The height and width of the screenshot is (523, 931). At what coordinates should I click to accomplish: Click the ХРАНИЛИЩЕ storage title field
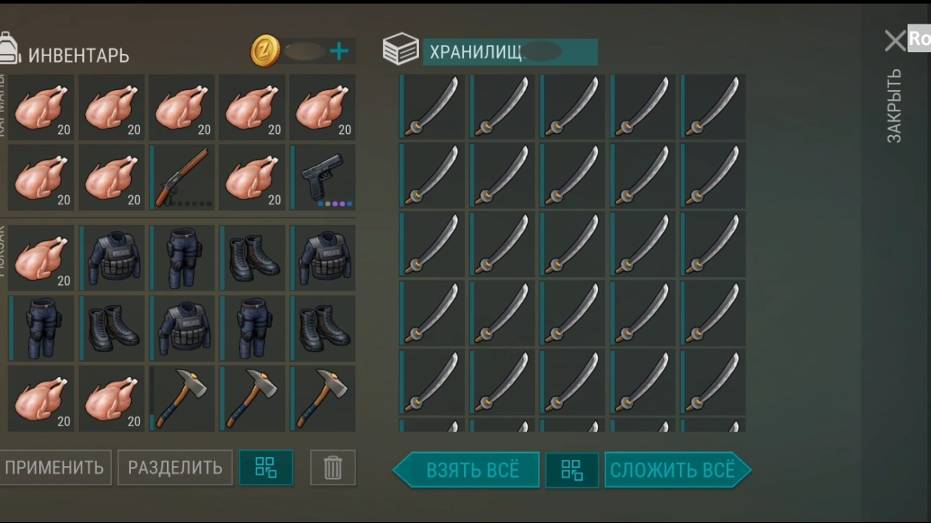point(510,52)
